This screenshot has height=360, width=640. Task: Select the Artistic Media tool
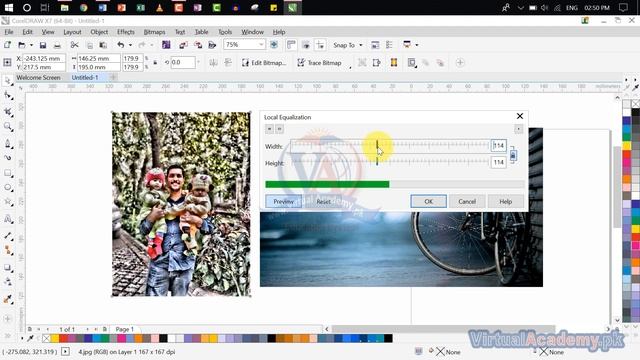[8, 158]
